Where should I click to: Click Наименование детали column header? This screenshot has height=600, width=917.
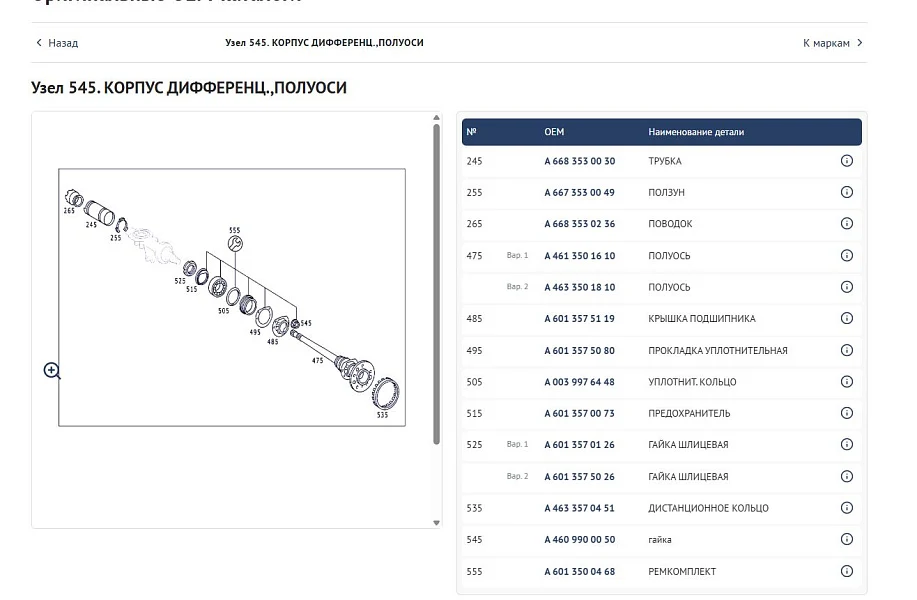click(x=696, y=132)
